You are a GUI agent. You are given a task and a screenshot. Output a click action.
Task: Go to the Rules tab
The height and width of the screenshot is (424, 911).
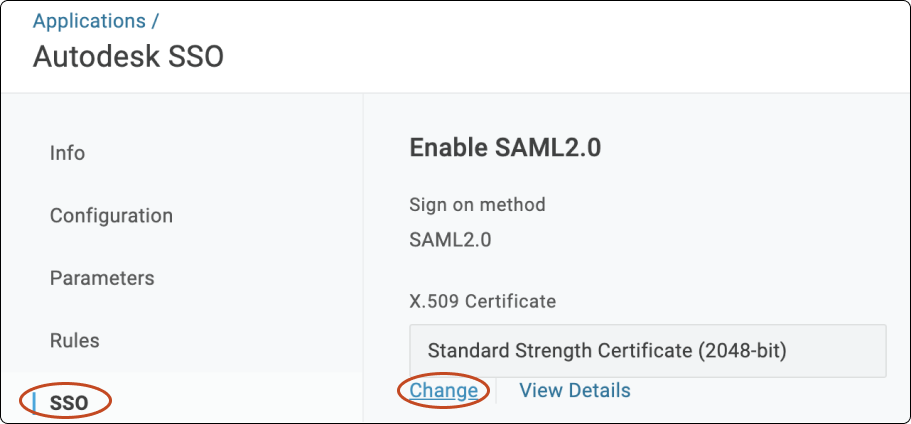point(75,340)
